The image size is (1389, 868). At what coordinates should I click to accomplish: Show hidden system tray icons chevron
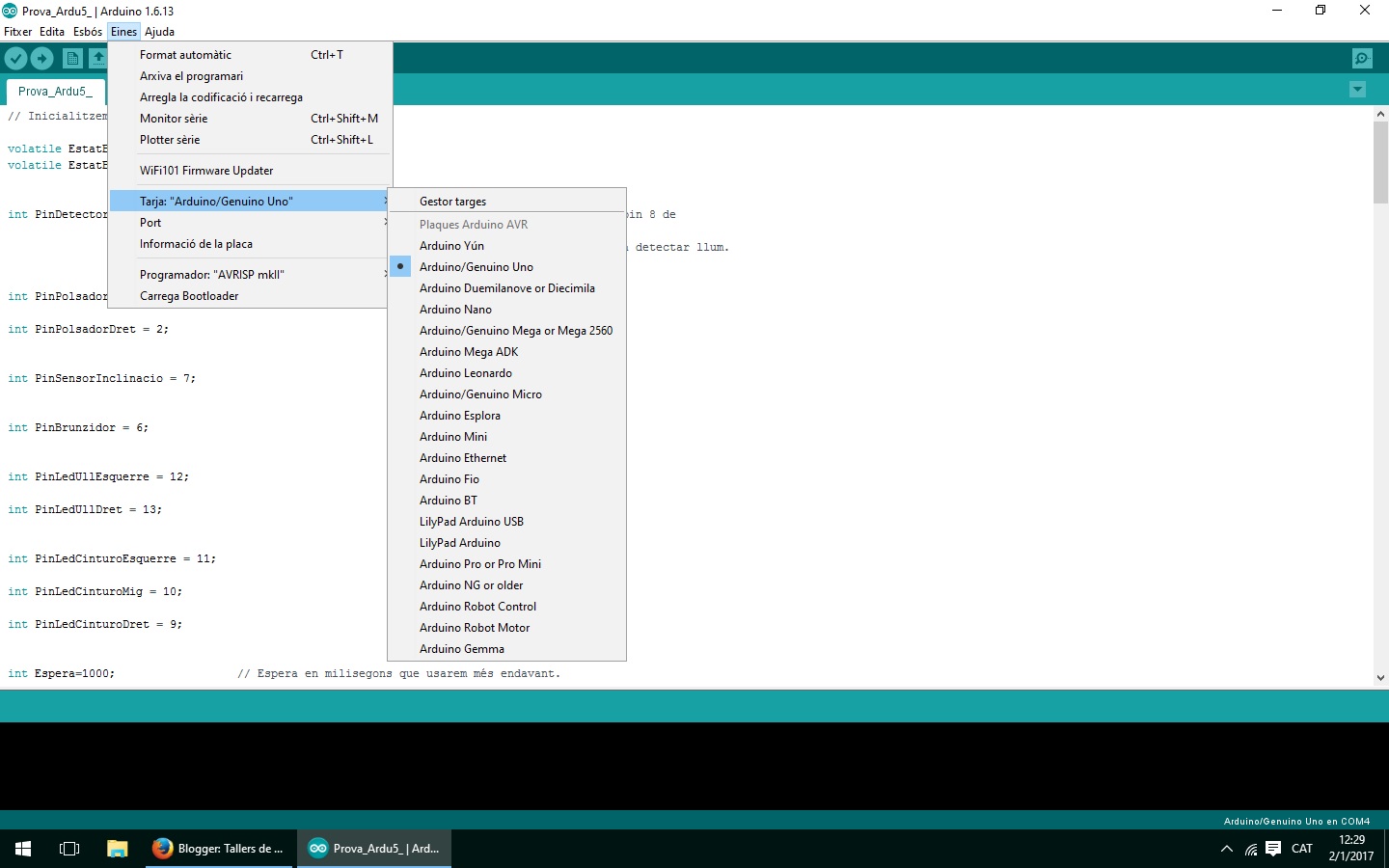[1226, 849]
